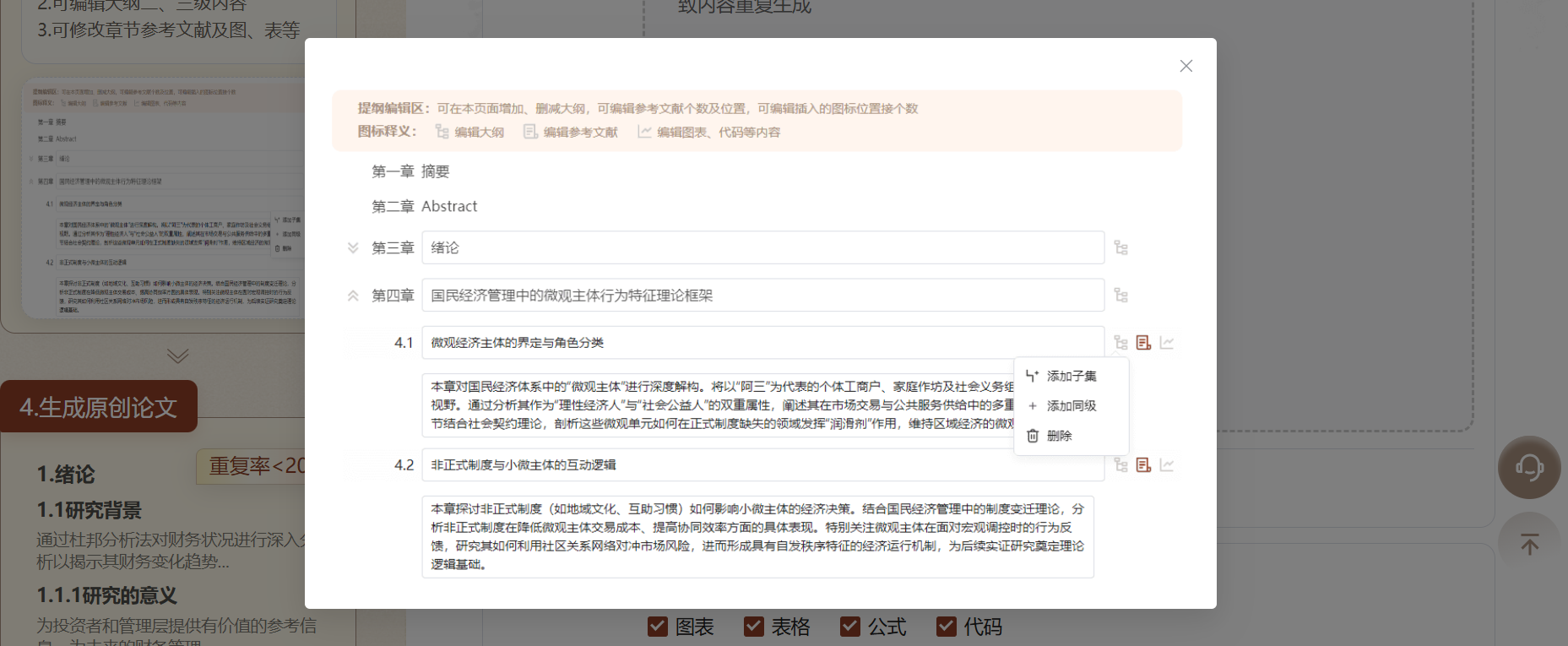The width and height of the screenshot is (1568, 646).
Task: Open reference editor icon for section 4.2
Action: (x=1143, y=464)
